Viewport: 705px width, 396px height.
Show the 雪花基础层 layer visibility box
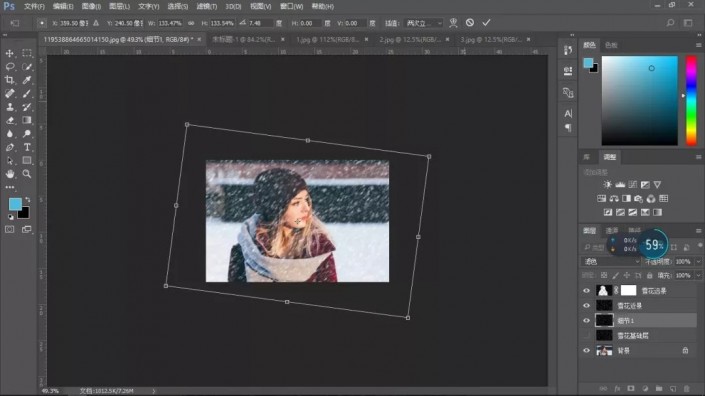click(586, 335)
